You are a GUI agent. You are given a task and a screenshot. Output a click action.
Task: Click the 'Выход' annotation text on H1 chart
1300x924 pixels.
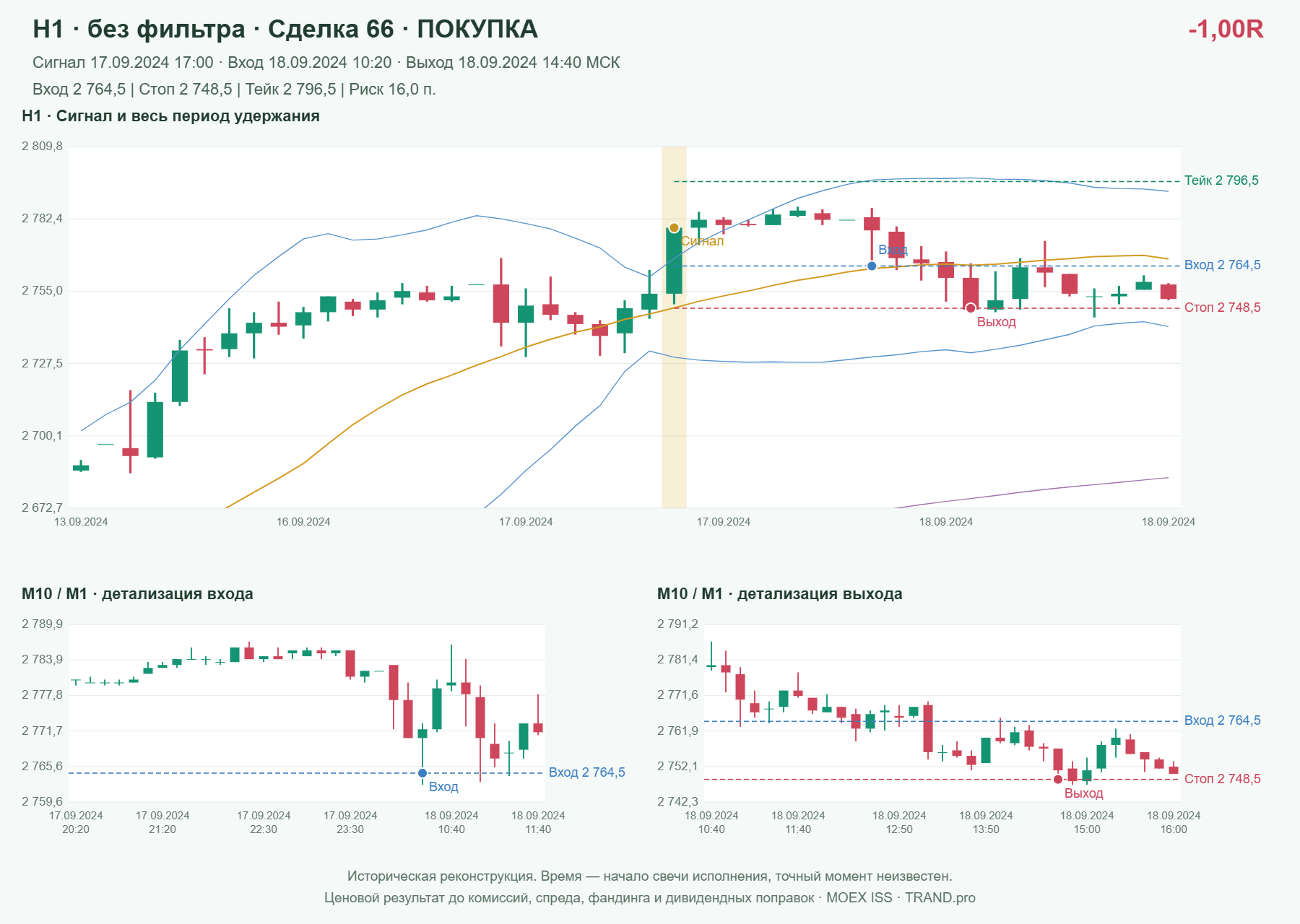click(x=997, y=322)
